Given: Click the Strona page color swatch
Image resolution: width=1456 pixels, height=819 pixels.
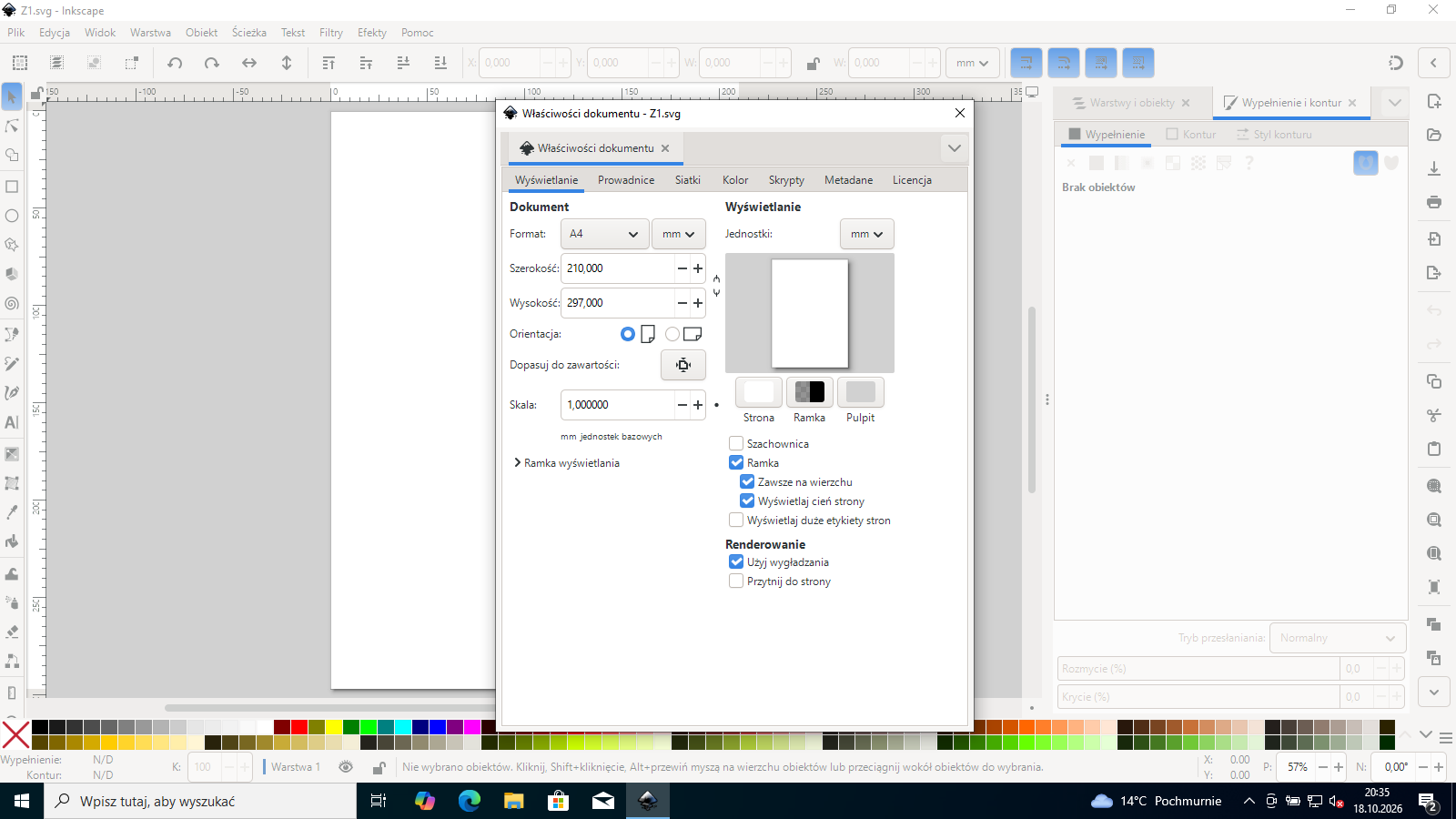Looking at the screenshot, I should [759, 392].
